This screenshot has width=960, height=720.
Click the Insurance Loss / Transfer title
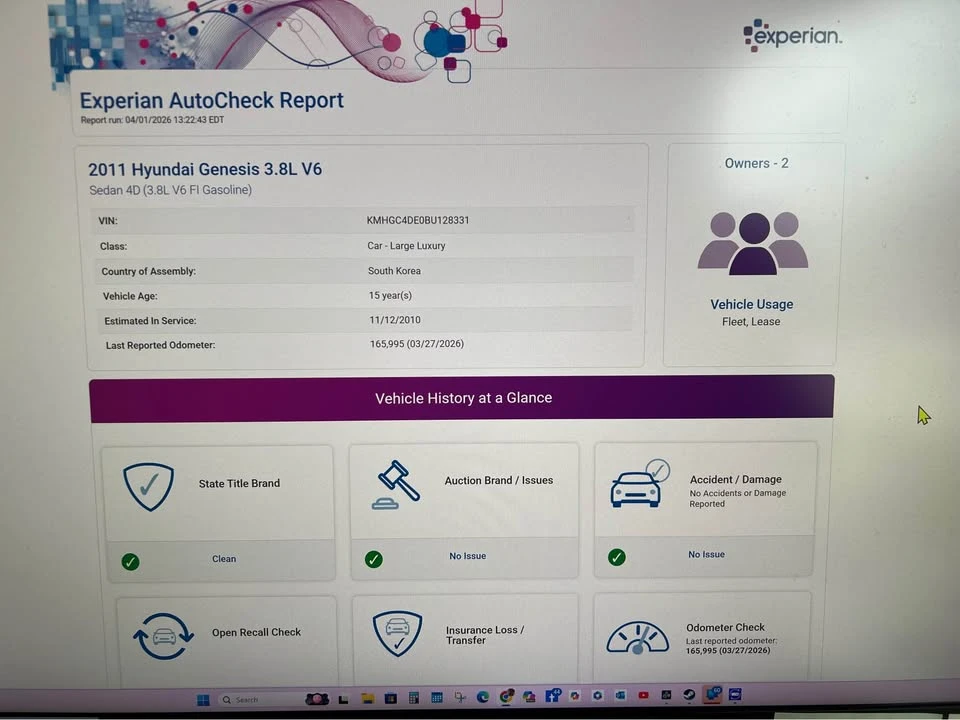pos(485,635)
